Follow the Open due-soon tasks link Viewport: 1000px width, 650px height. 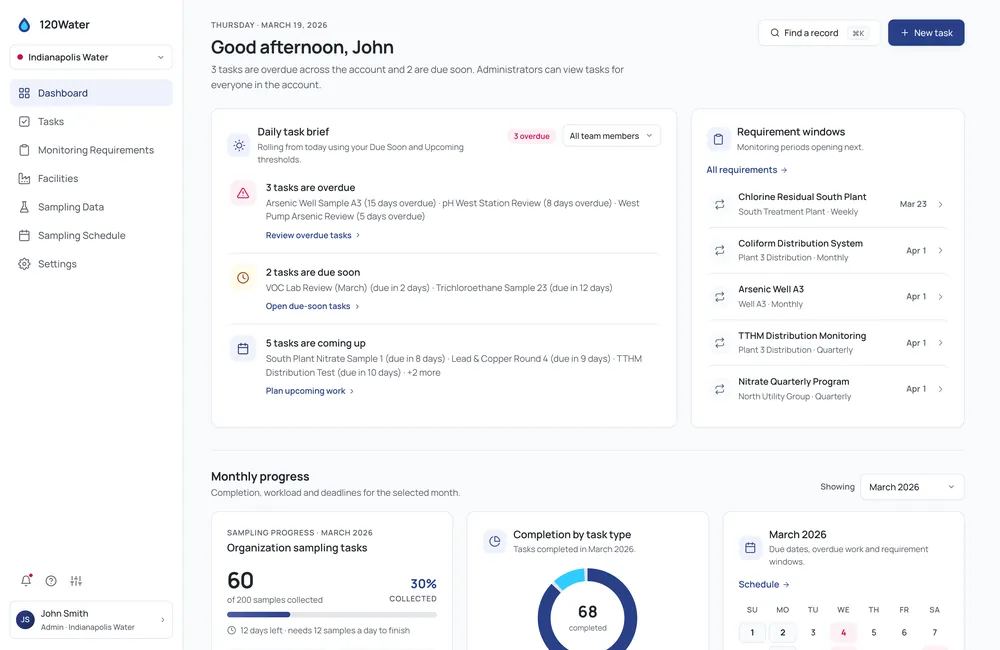312,306
